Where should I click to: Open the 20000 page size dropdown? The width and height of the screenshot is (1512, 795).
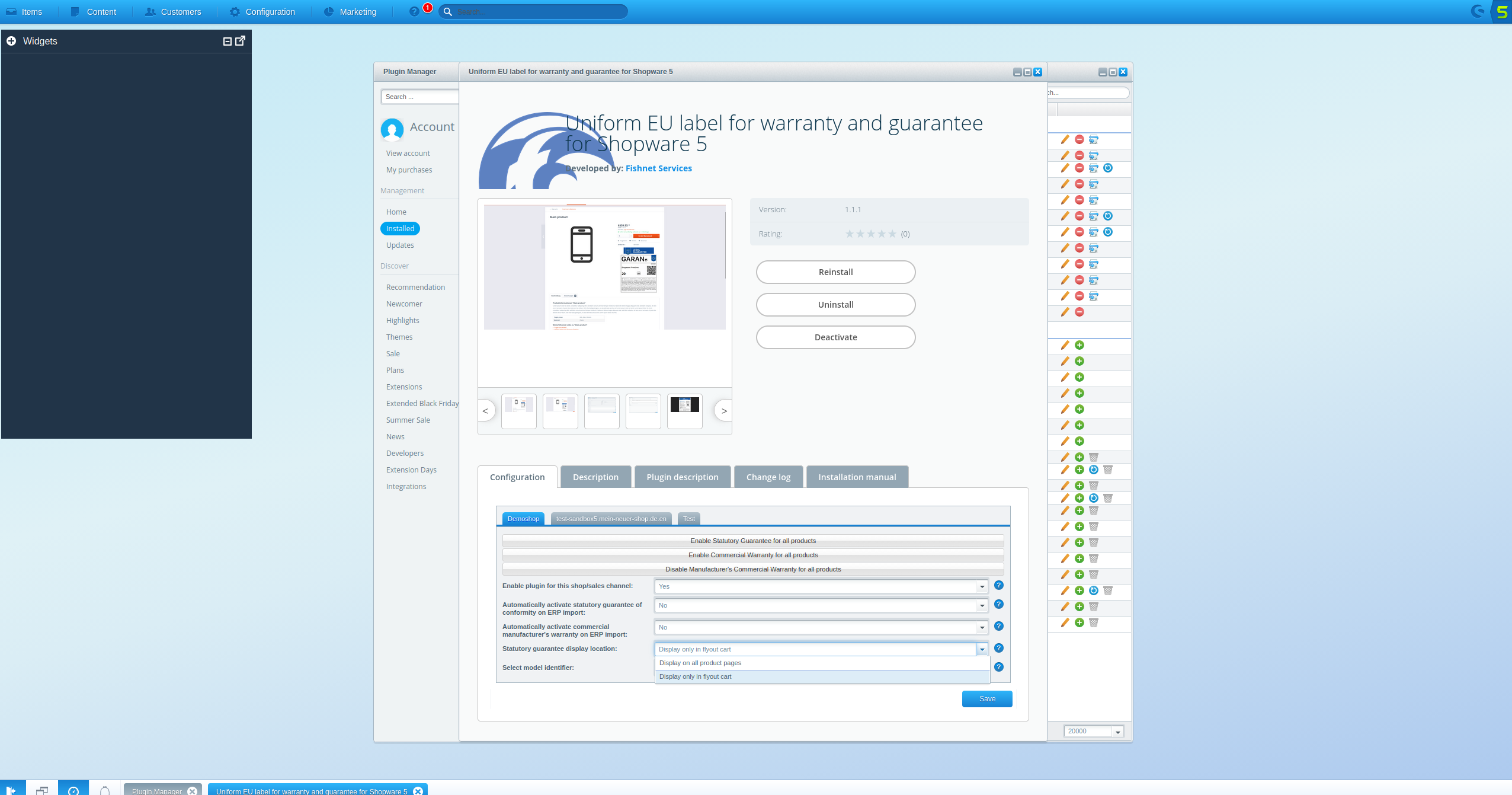(1117, 732)
